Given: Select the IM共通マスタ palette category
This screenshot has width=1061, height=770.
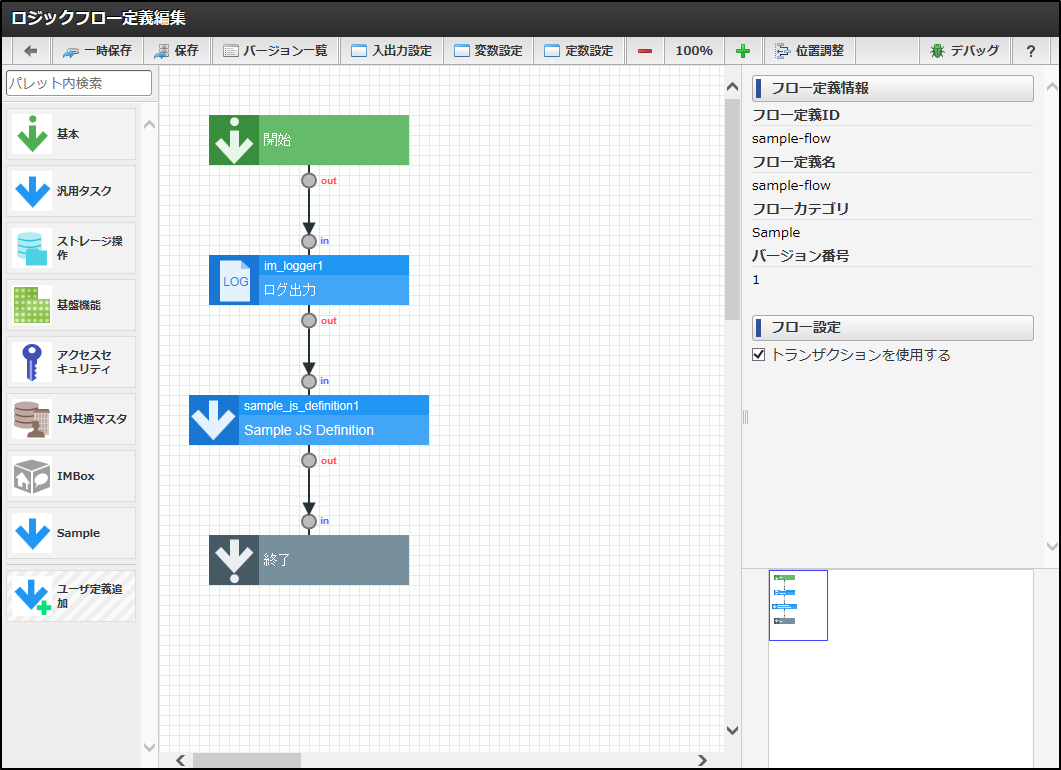Looking at the screenshot, I should [x=71, y=419].
